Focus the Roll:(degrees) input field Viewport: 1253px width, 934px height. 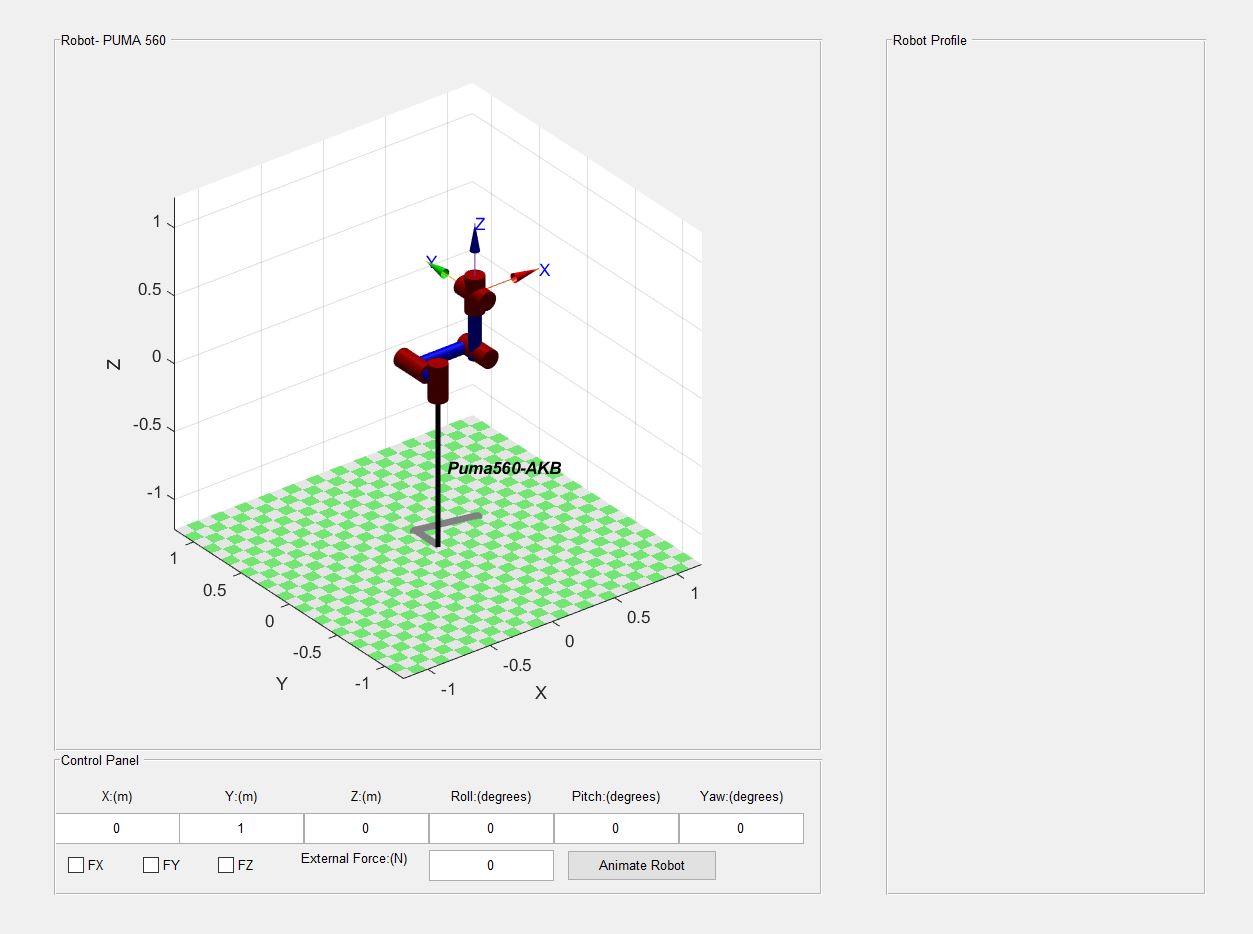click(x=491, y=828)
